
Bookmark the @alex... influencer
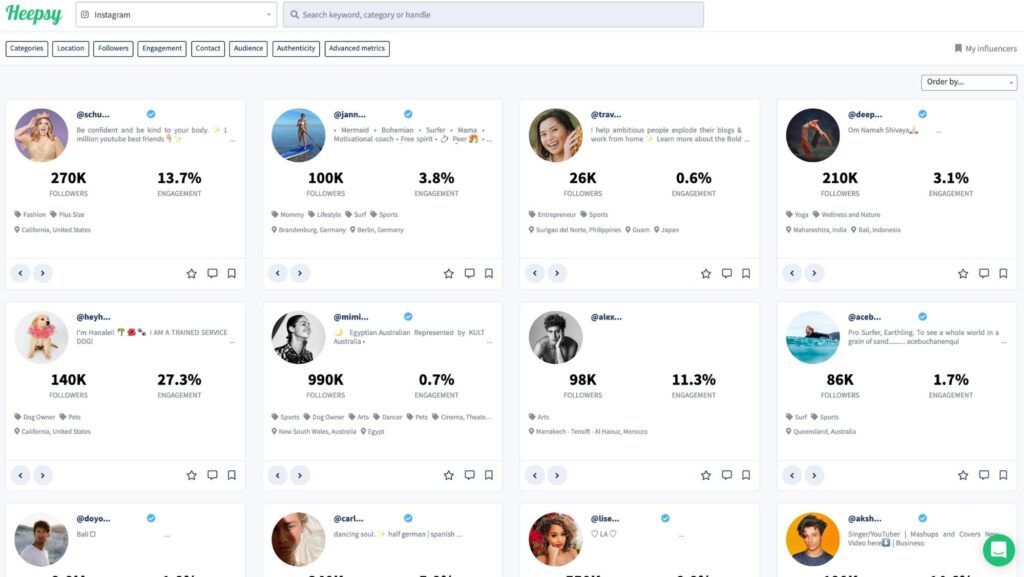coord(746,475)
